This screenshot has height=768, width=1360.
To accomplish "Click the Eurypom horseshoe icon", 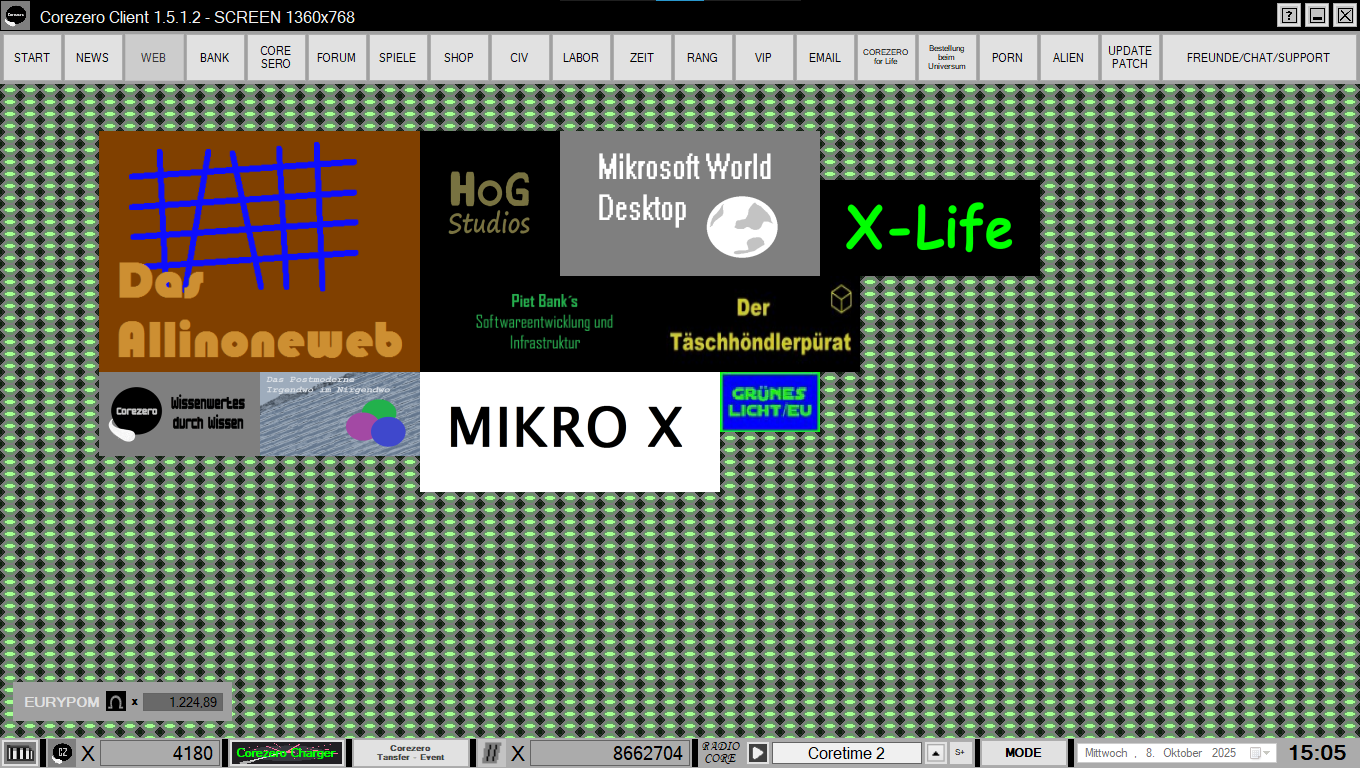I will click(116, 702).
